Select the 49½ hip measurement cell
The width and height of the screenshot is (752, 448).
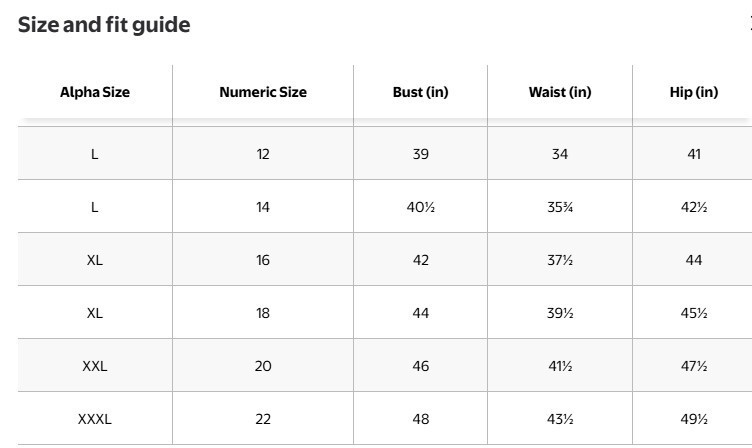[694, 419]
